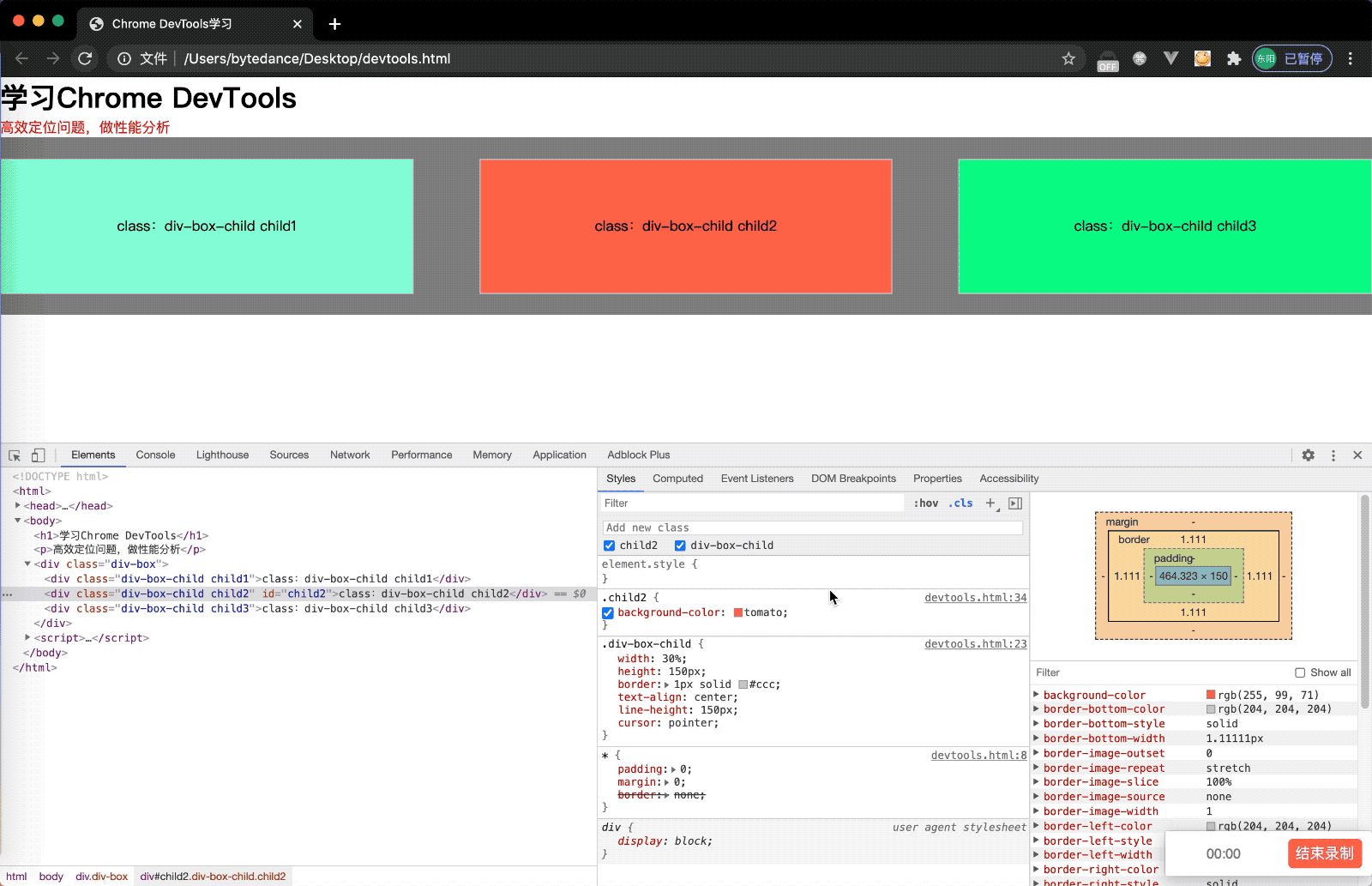Image resolution: width=1372 pixels, height=886 pixels.
Task: Open a new browser tab
Action: [334, 24]
